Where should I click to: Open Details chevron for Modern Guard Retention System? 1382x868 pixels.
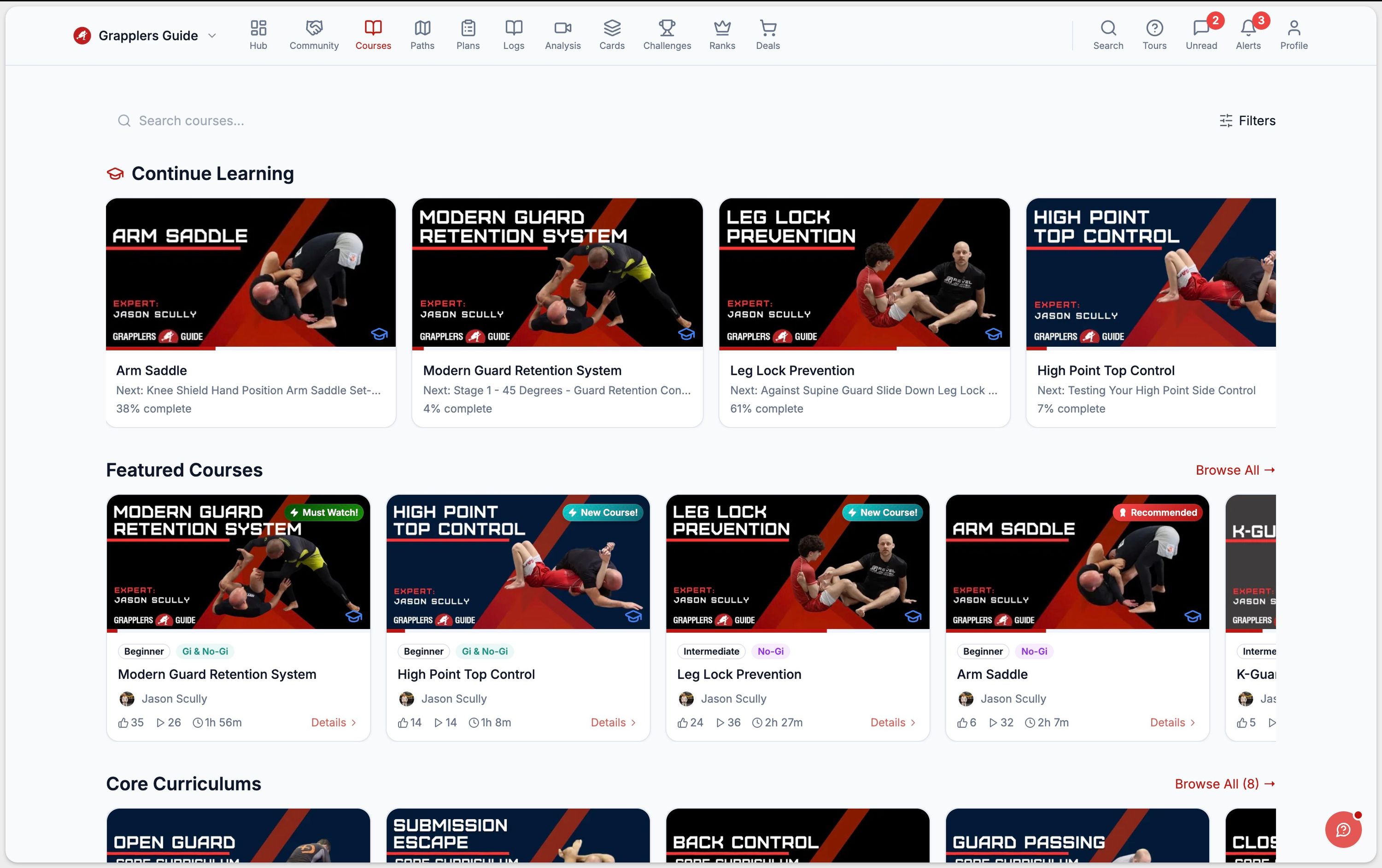point(353,722)
